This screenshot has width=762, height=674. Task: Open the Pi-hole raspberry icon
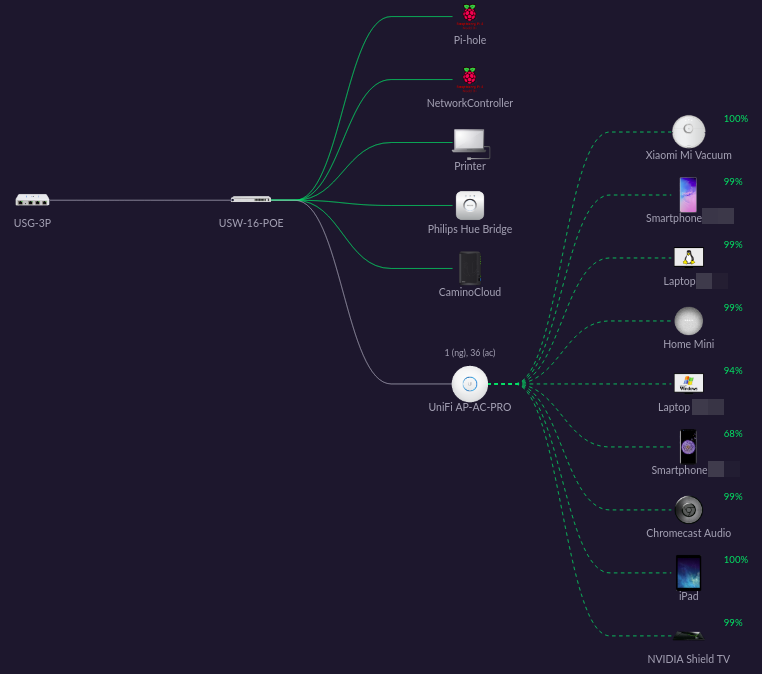469,17
